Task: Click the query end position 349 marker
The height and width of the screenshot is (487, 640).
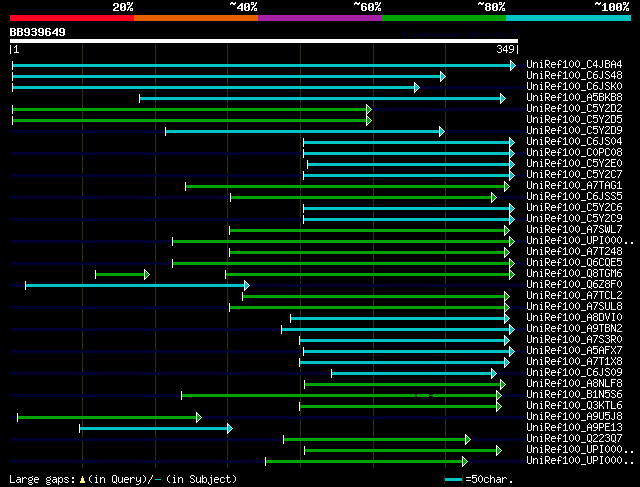Action: tap(507, 49)
